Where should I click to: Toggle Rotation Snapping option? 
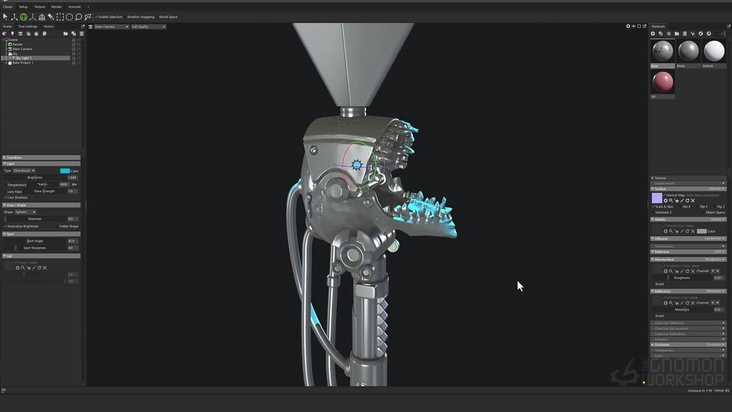tap(141, 17)
